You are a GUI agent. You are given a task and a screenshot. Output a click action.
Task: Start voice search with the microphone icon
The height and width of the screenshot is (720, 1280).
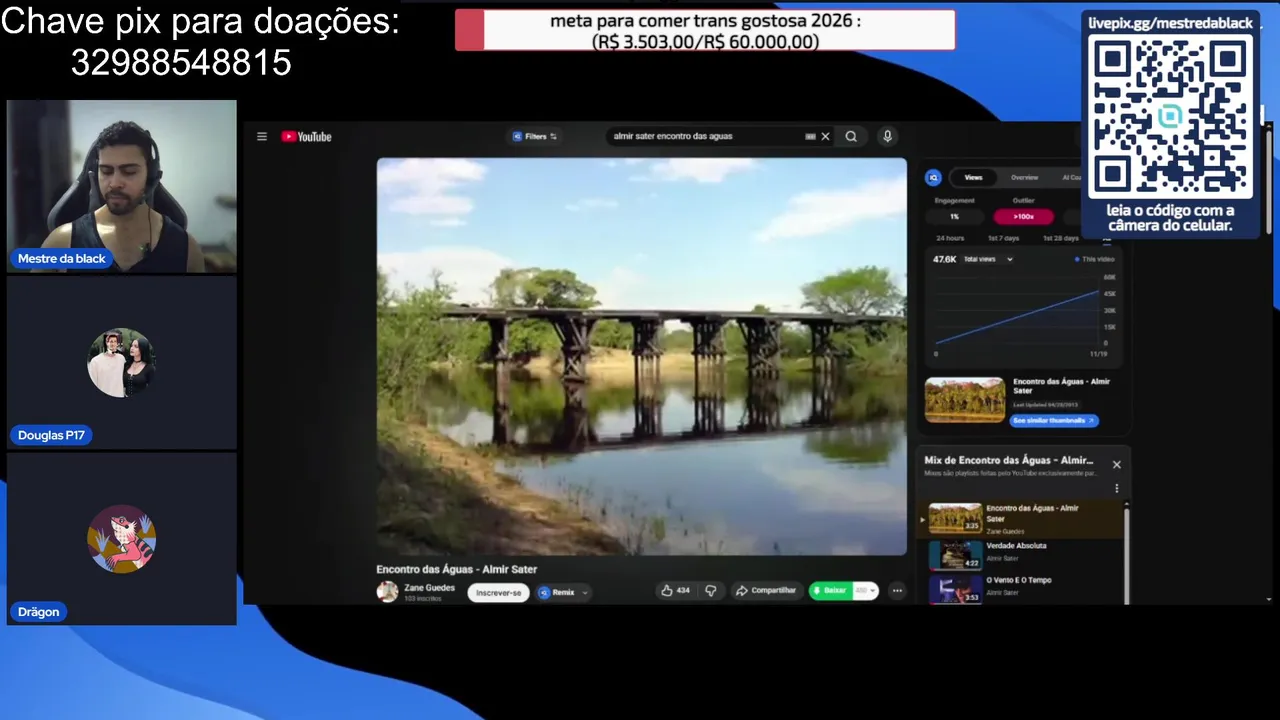tap(887, 137)
